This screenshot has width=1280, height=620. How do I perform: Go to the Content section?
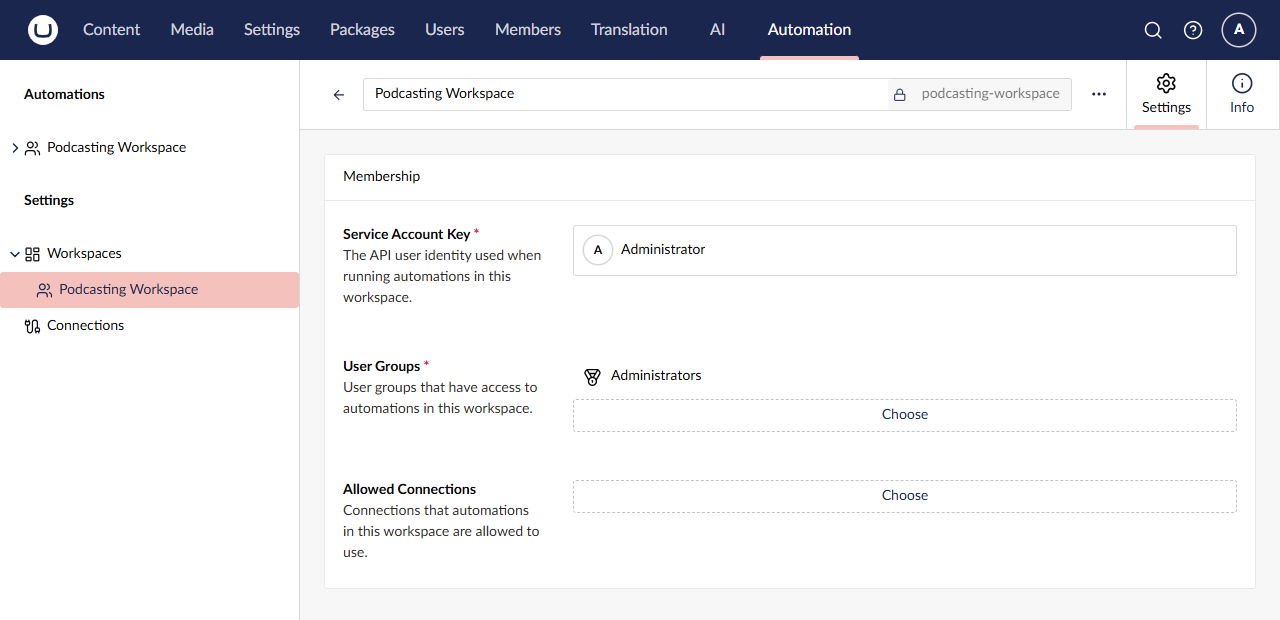point(111,30)
